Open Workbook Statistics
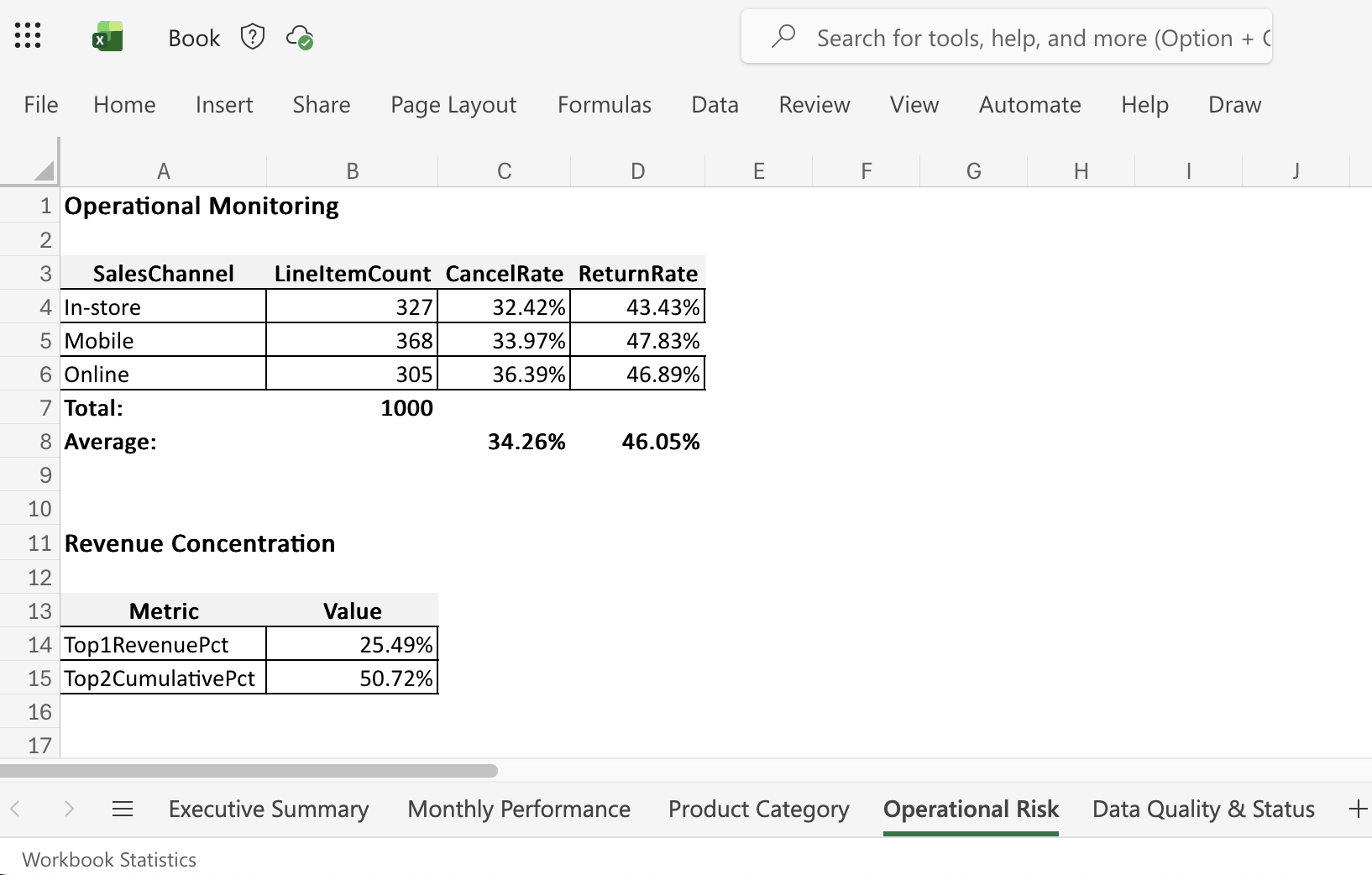Viewport: 1372px width, 875px height. coord(109,859)
